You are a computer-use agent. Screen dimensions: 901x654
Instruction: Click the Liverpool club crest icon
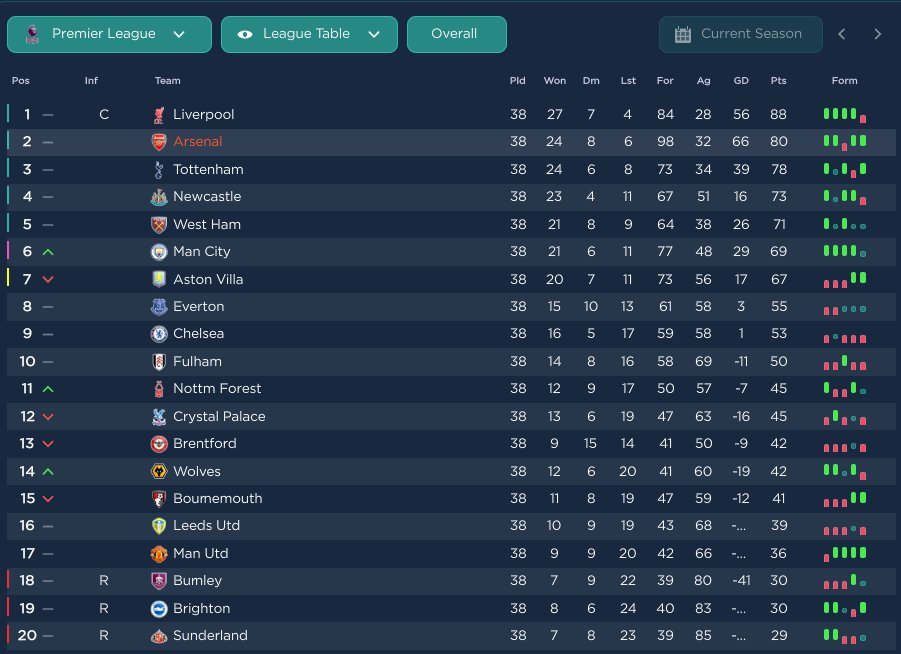click(x=159, y=115)
